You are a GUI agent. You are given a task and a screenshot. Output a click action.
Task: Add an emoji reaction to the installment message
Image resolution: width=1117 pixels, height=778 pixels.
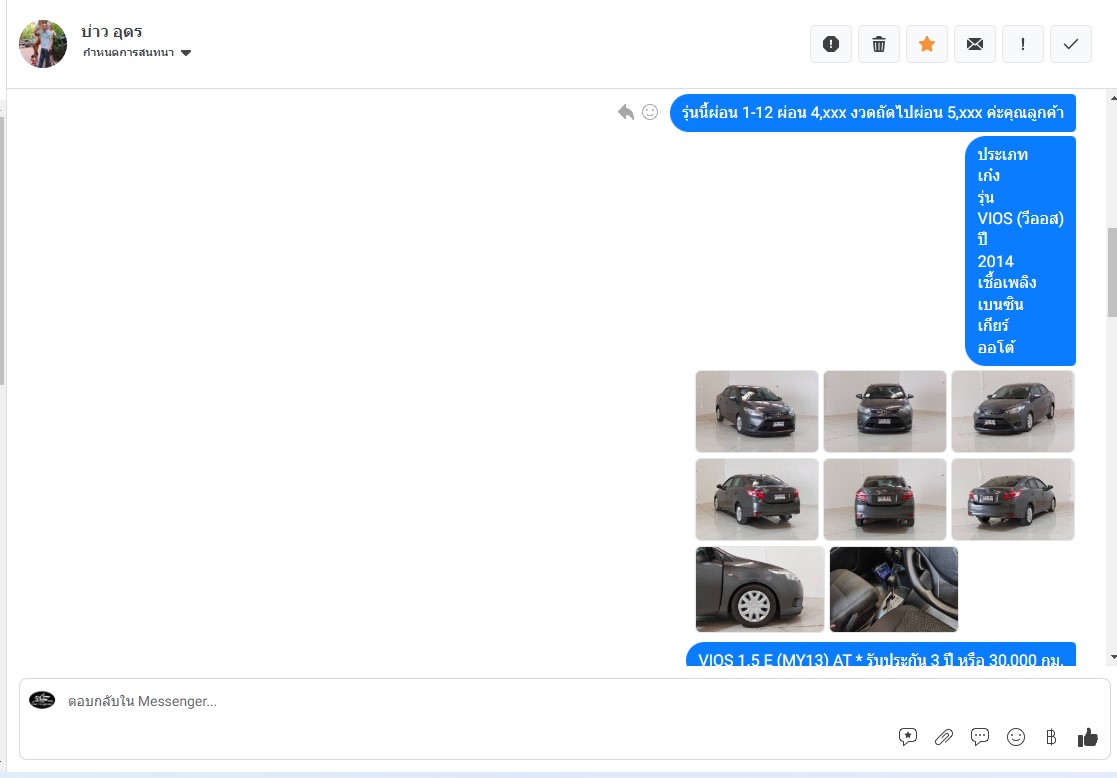[650, 112]
